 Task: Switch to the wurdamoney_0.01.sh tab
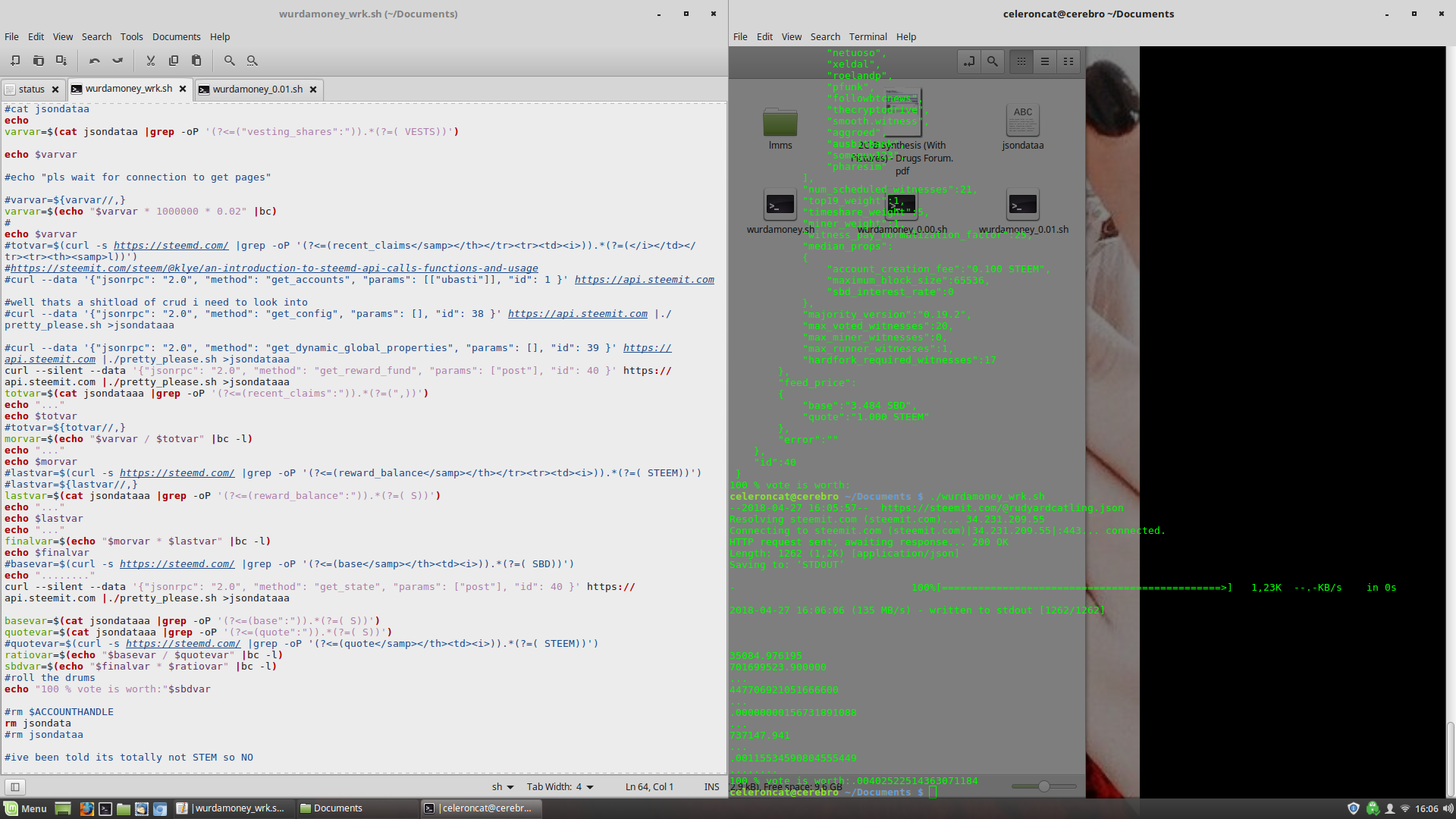[x=257, y=89]
